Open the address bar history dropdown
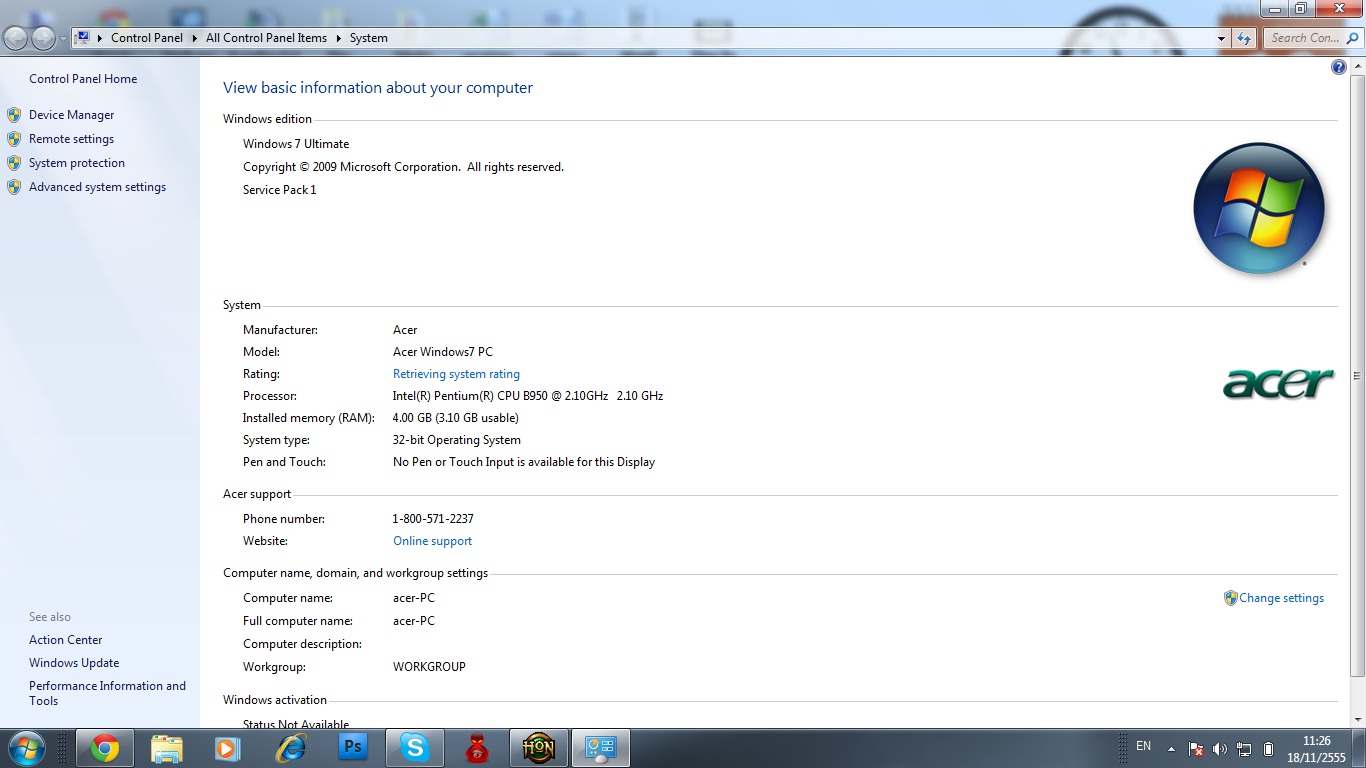The image size is (1366, 768). pyautogui.click(x=1221, y=38)
